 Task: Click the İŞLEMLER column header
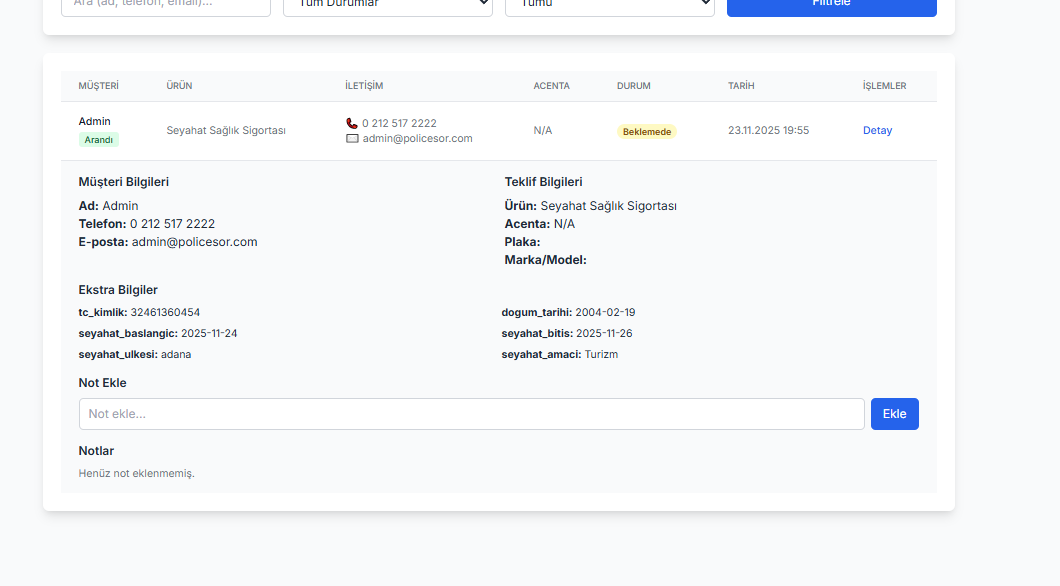click(884, 86)
